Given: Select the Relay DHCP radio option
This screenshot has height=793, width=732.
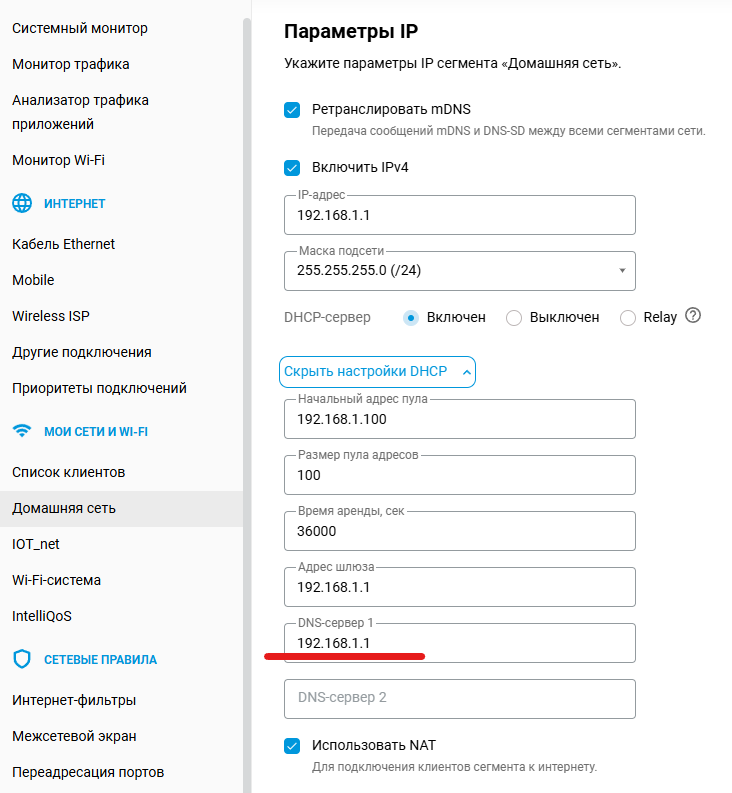Looking at the screenshot, I should click(x=628, y=318).
